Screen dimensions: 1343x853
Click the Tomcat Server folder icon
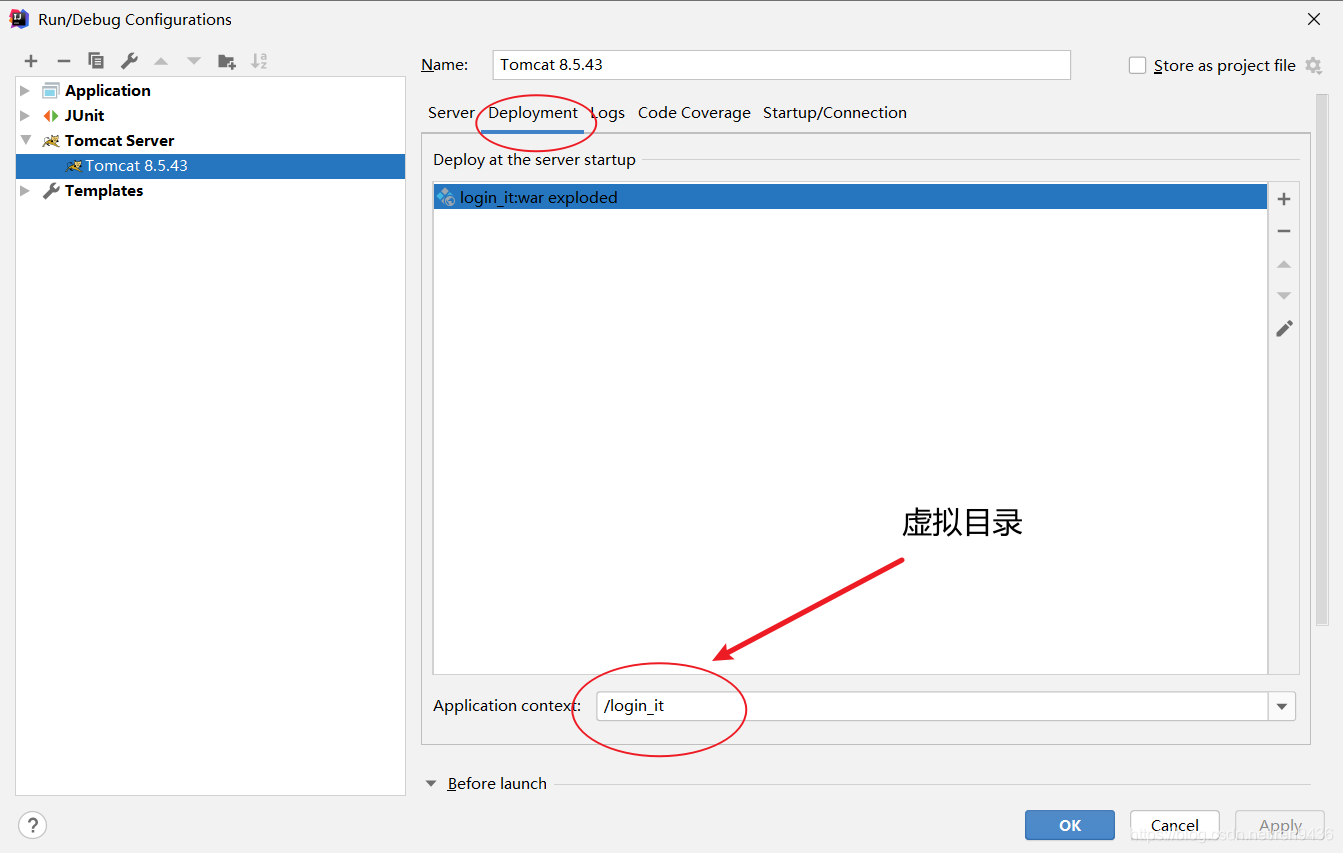coord(51,141)
